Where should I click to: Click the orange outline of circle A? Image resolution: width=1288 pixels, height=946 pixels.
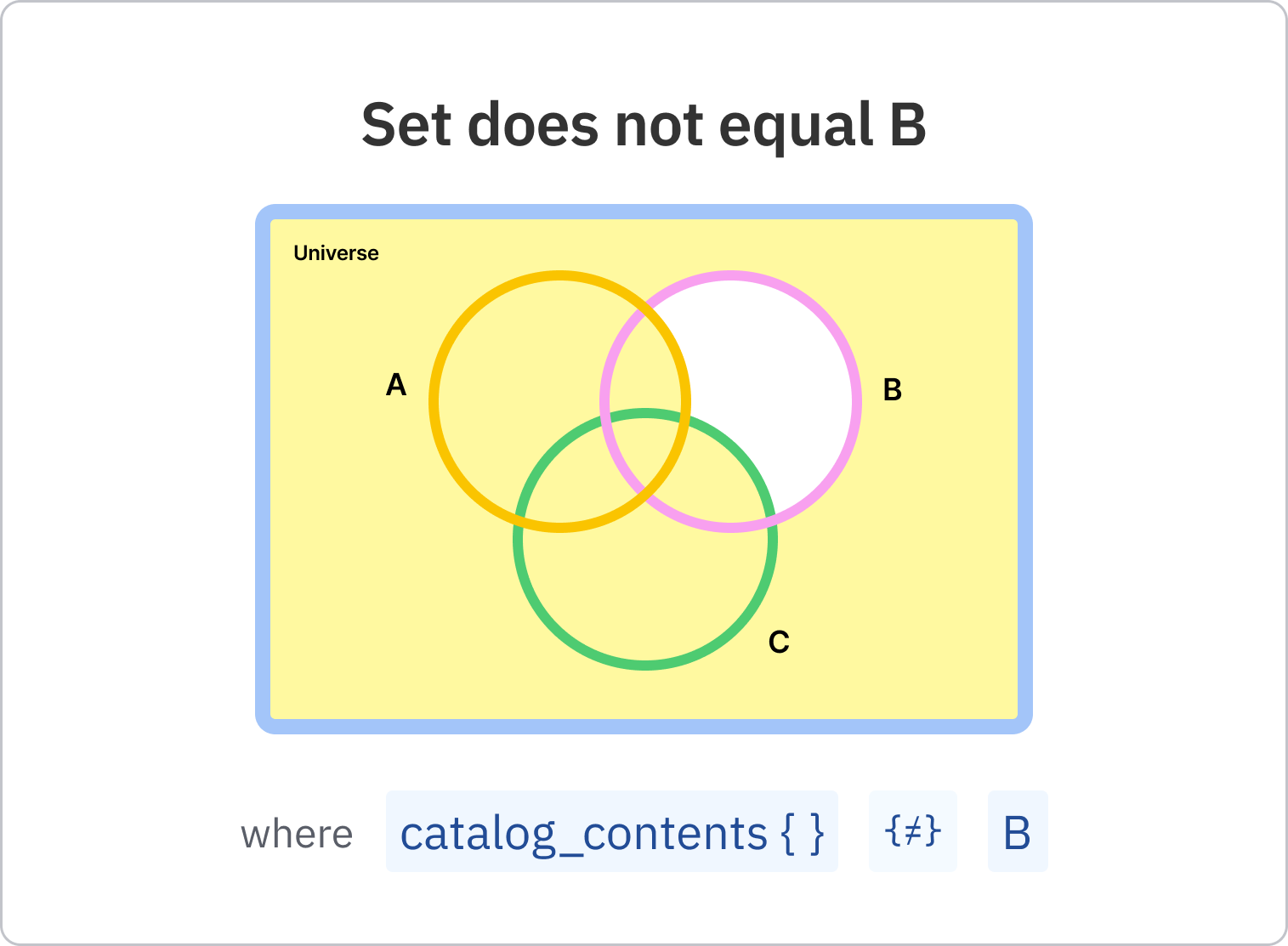click(434, 402)
